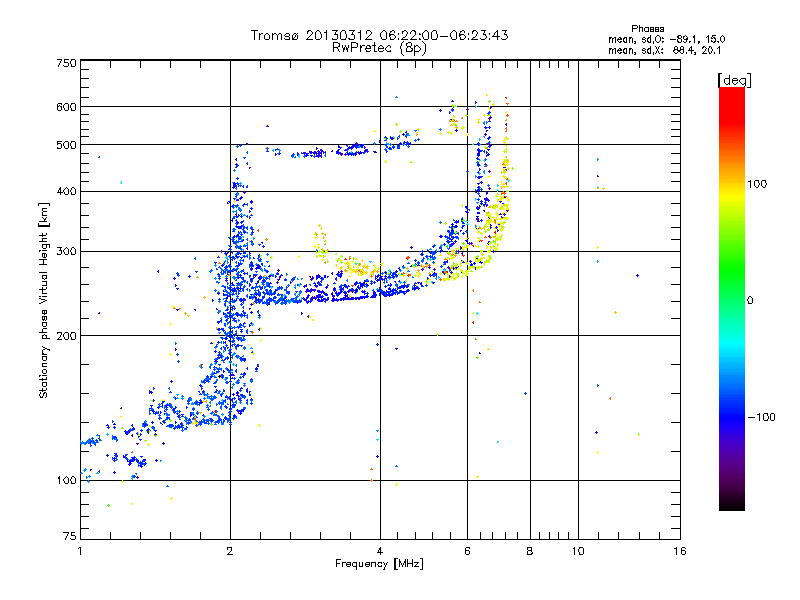Screen dimensions: 800x600
Task: Click the plot title 'Tromsø 20130312 06:22:00-06:23:43'
Action: tap(379, 35)
